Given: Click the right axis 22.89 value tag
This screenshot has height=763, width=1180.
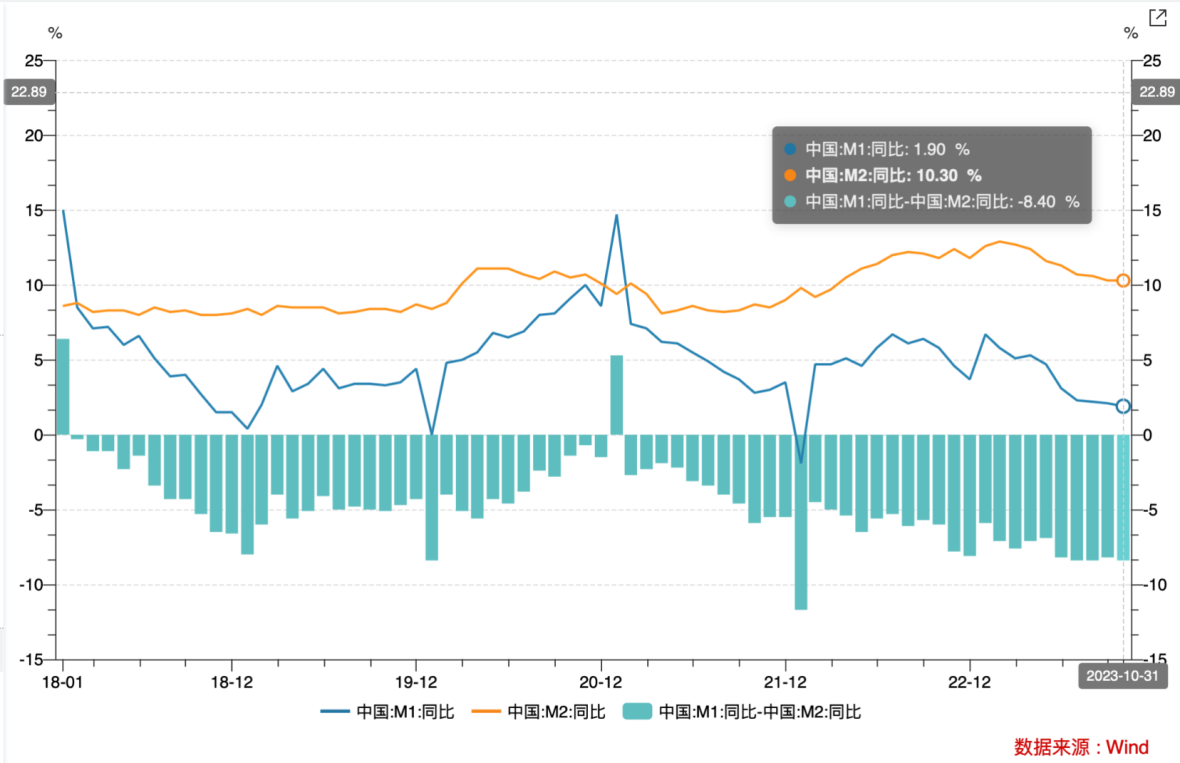Looking at the screenshot, I should 1156,92.
